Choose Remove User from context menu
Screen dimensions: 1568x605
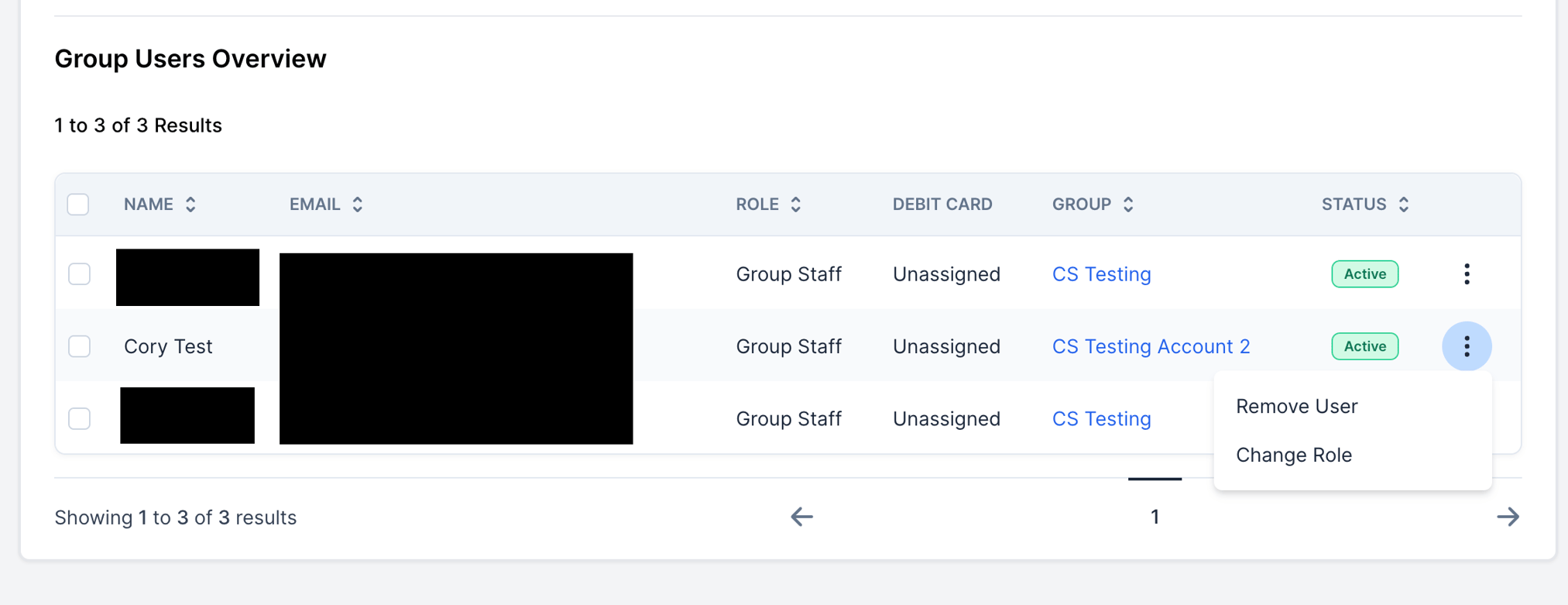click(x=1296, y=407)
